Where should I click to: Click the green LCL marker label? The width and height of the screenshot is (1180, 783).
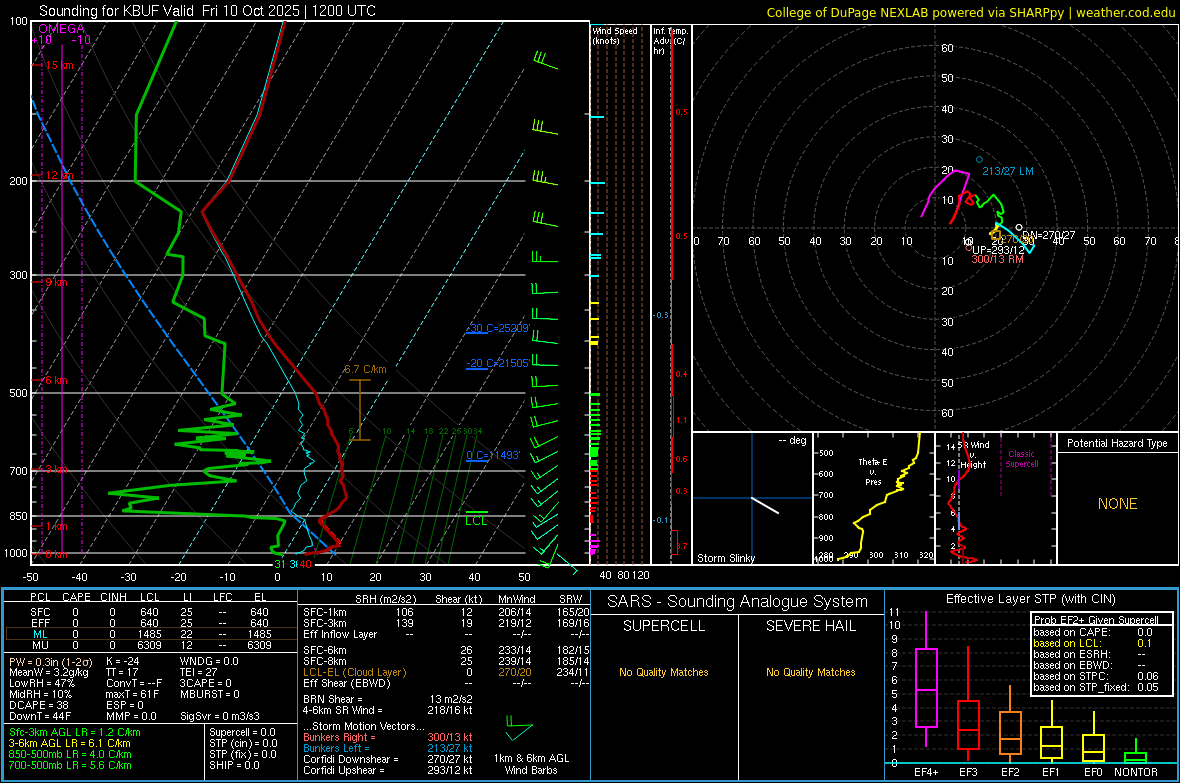[476, 521]
